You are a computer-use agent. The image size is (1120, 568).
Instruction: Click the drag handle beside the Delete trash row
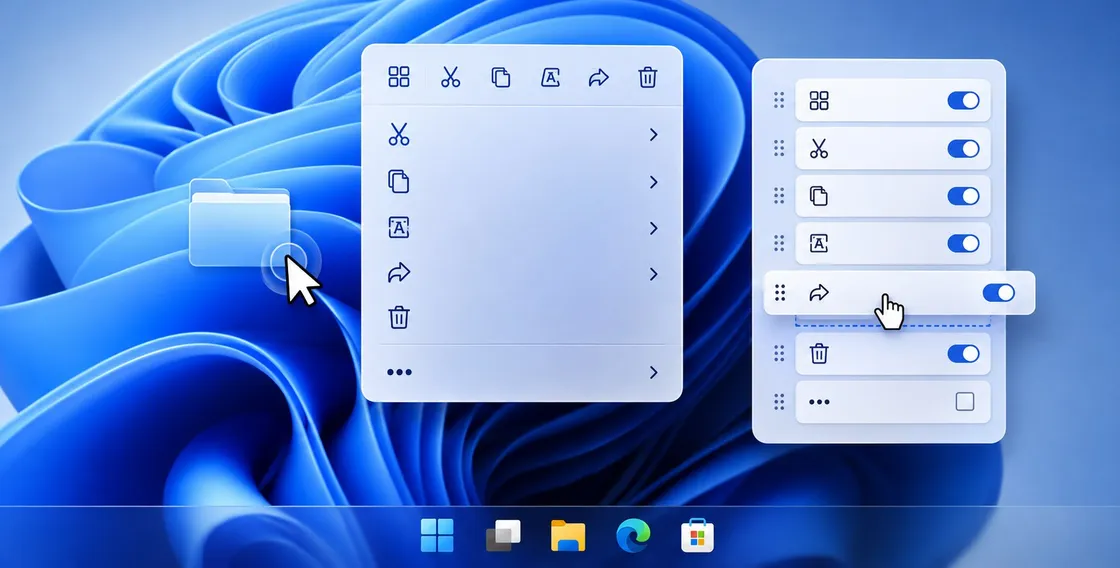(779, 353)
